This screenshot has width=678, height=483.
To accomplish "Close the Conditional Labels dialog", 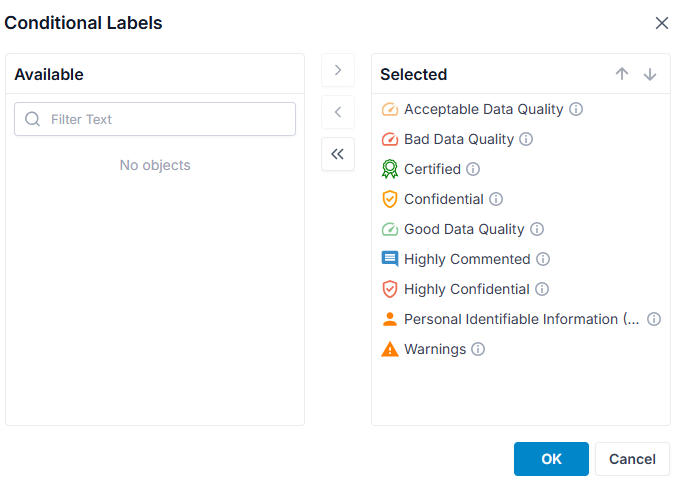I will pos(662,23).
